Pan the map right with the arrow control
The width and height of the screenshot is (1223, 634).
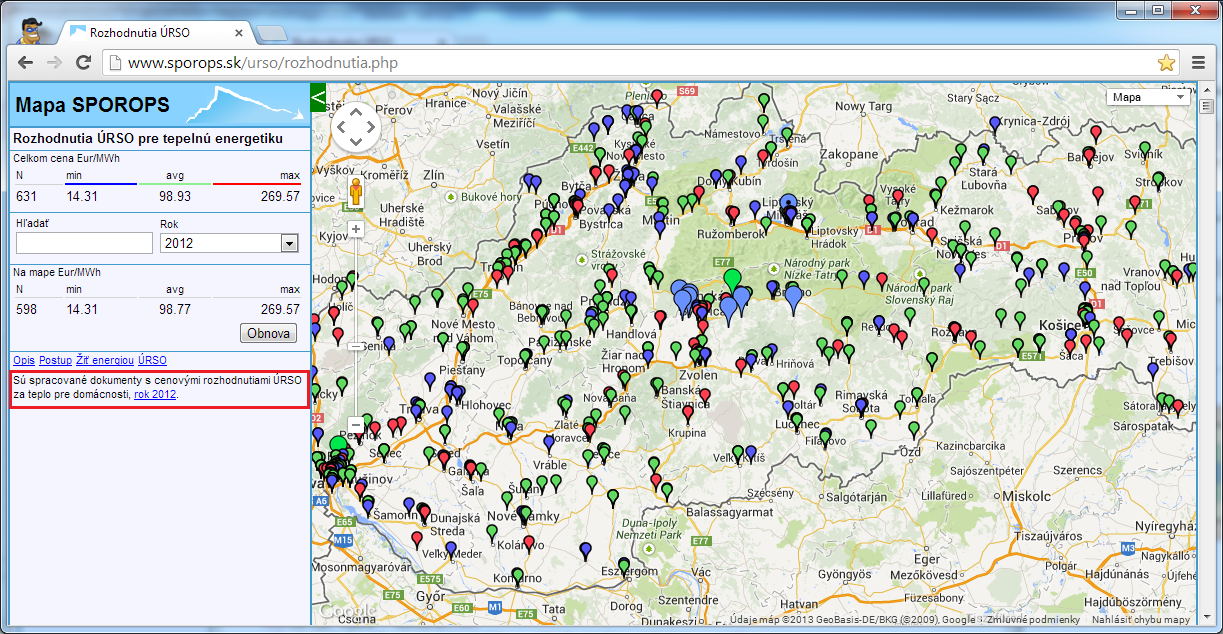tap(372, 126)
